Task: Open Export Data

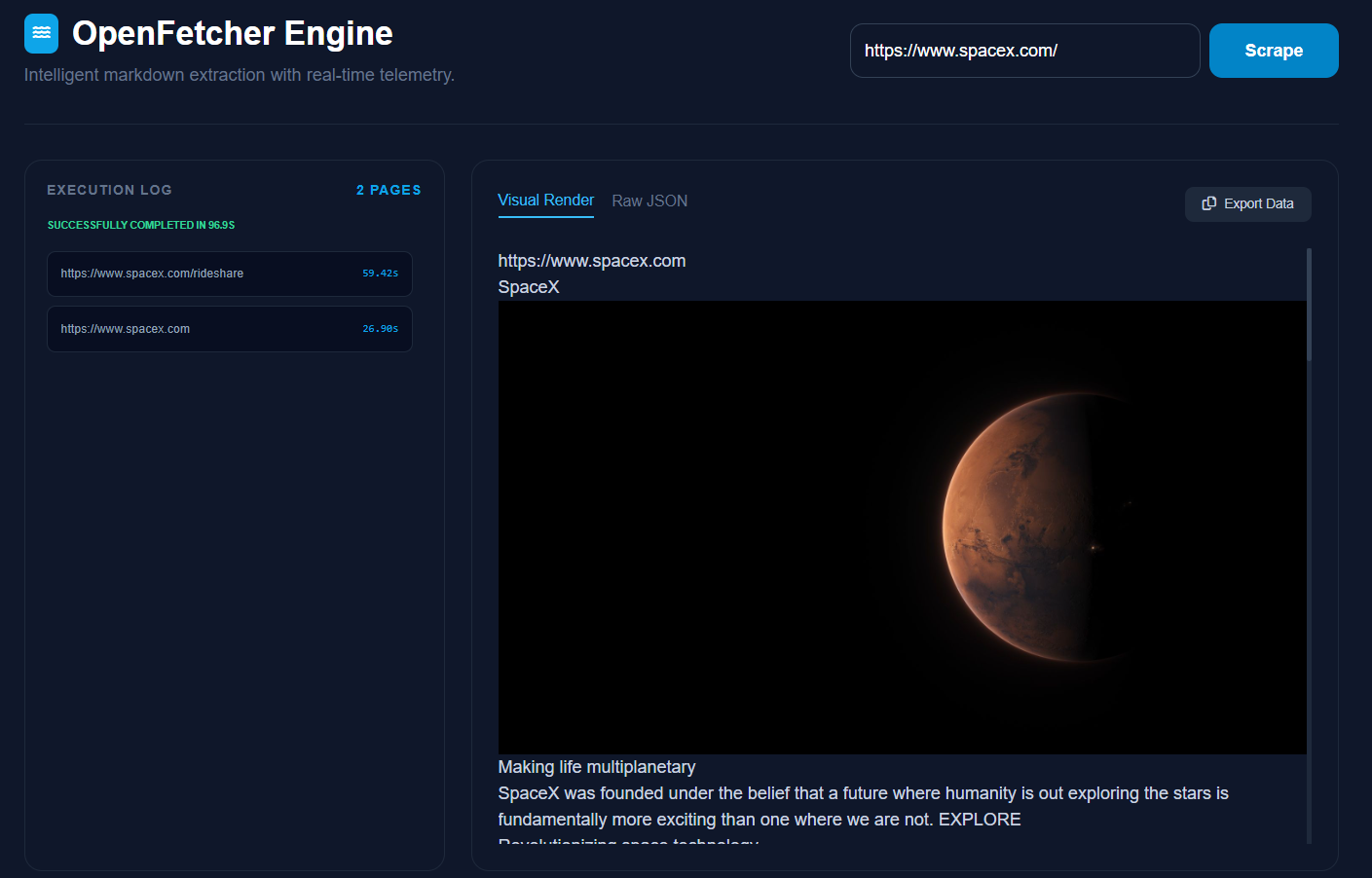Action: click(1247, 203)
